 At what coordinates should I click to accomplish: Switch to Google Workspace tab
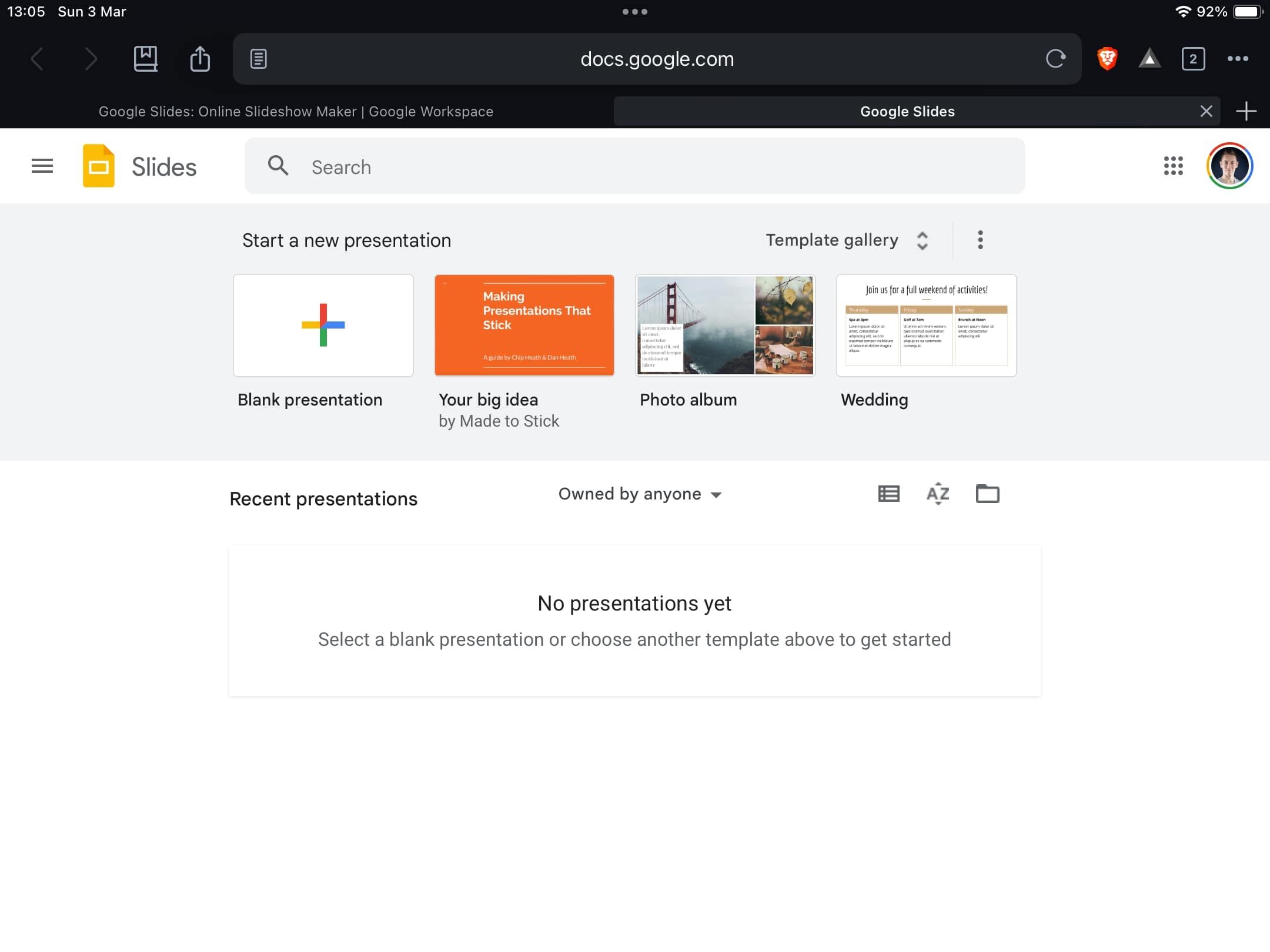tap(296, 112)
